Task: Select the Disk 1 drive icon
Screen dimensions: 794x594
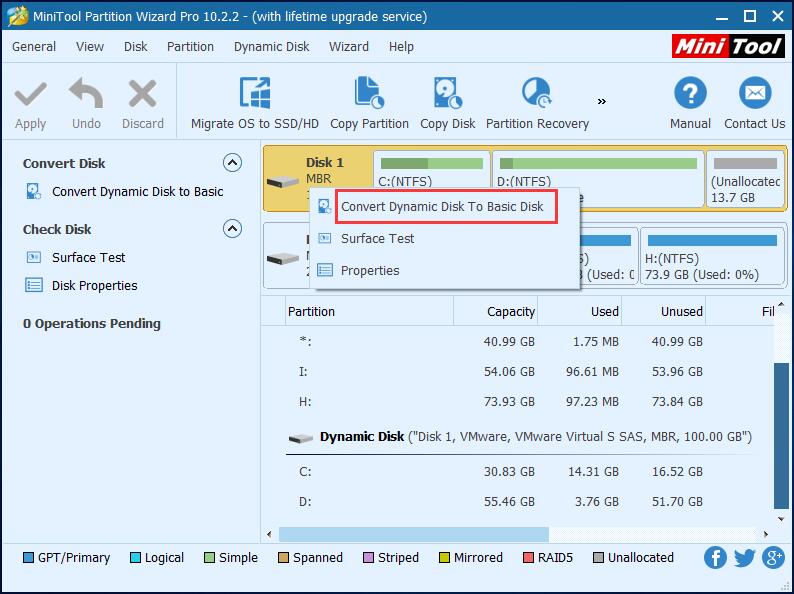Action: click(283, 181)
